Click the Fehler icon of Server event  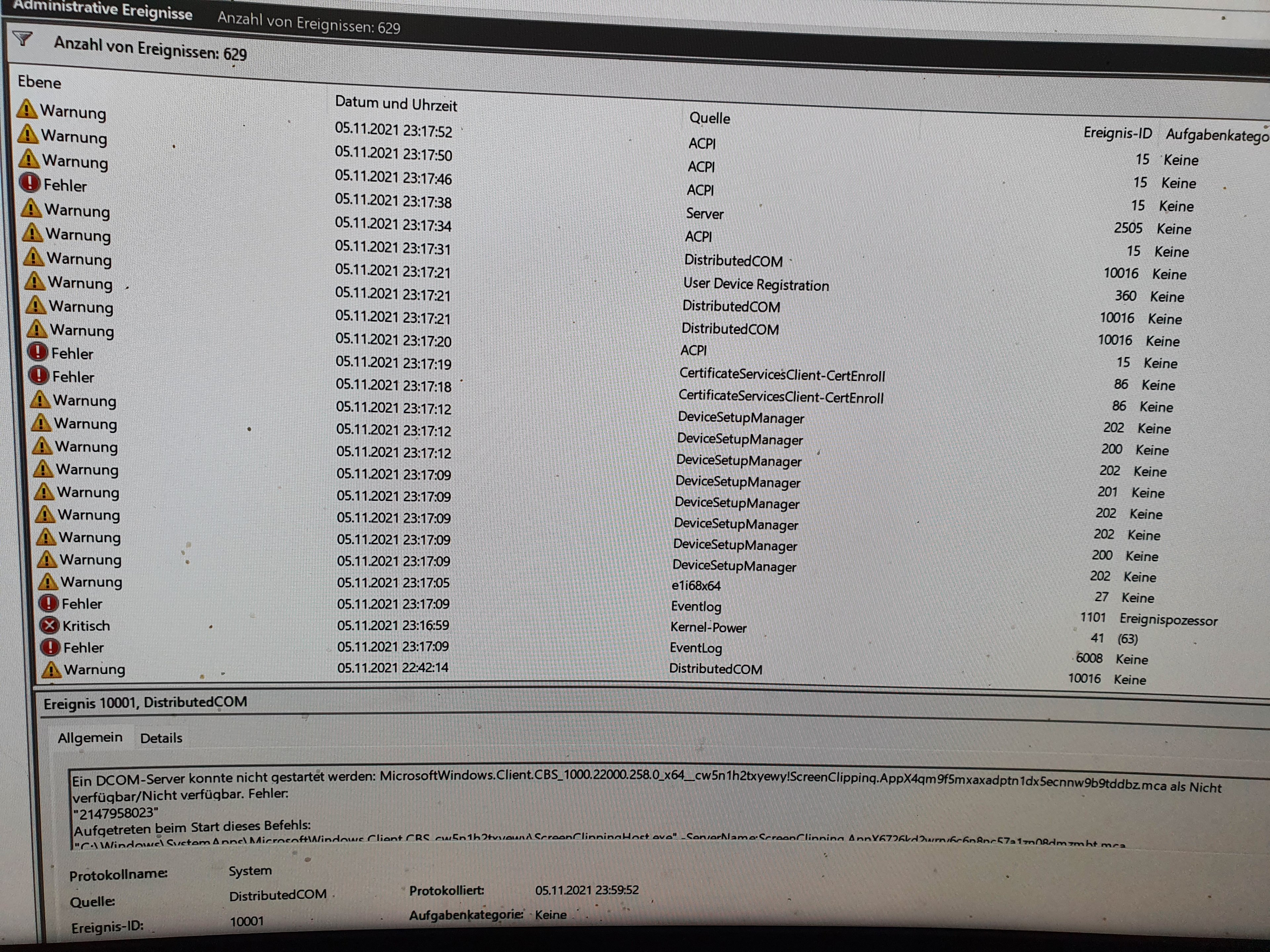pos(29,182)
